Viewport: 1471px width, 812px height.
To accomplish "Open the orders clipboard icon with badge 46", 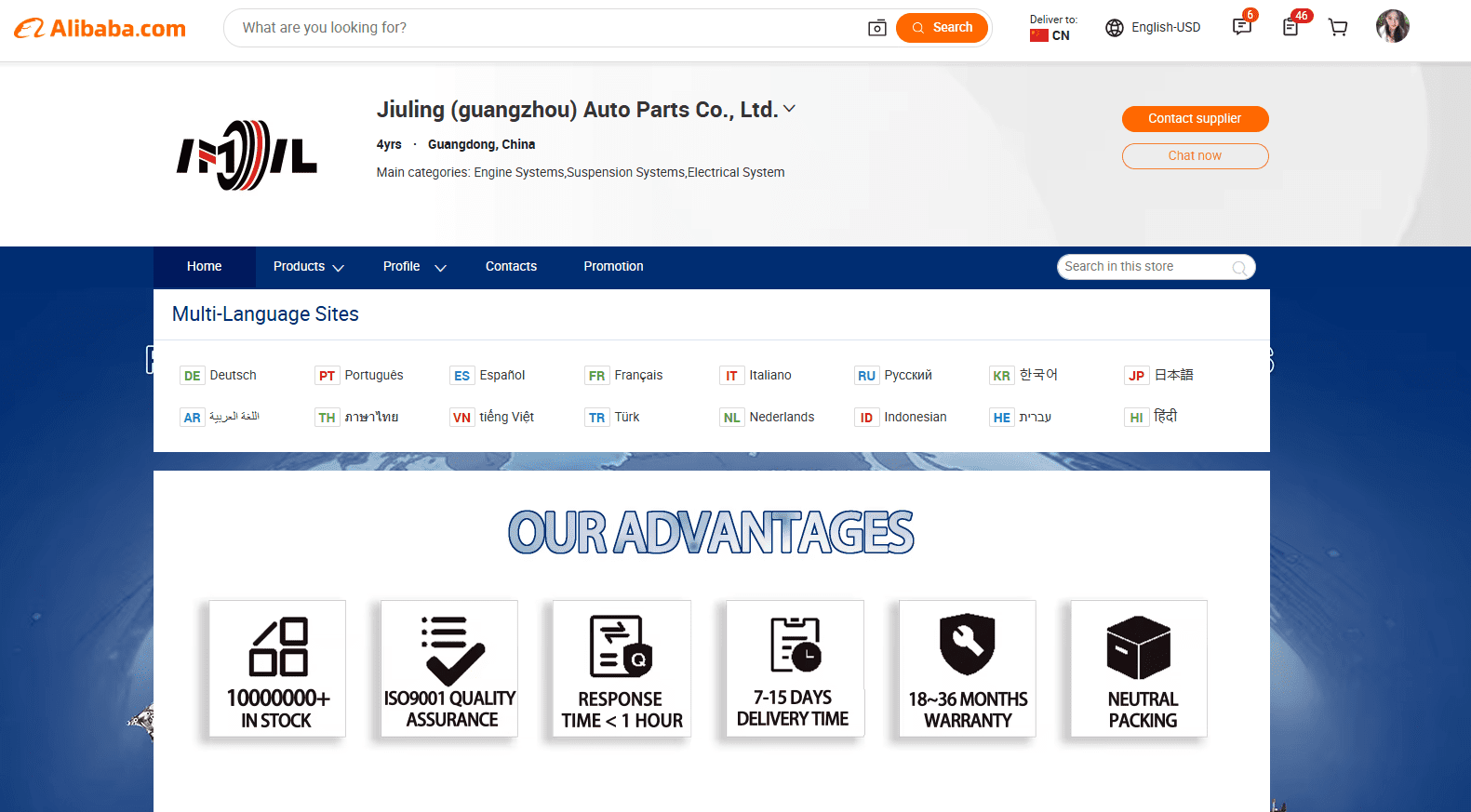I will 1290,27.
